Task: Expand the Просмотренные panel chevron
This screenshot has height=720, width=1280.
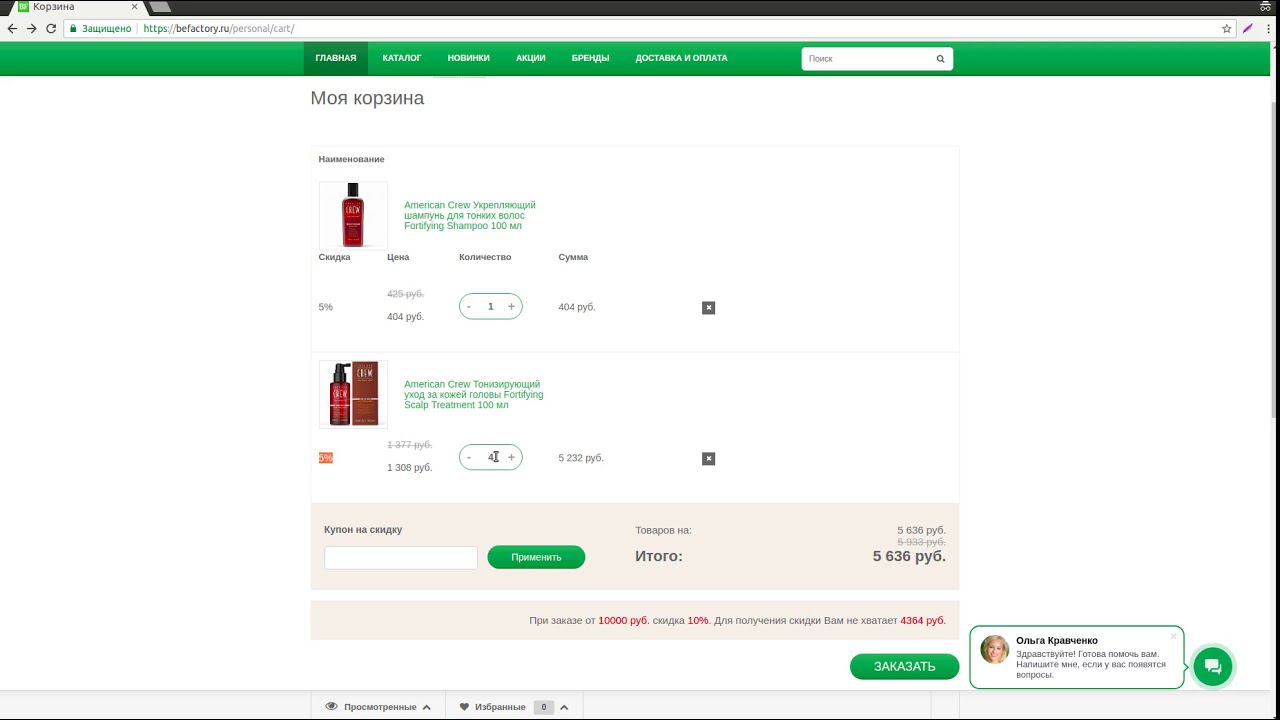Action: coord(426,707)
